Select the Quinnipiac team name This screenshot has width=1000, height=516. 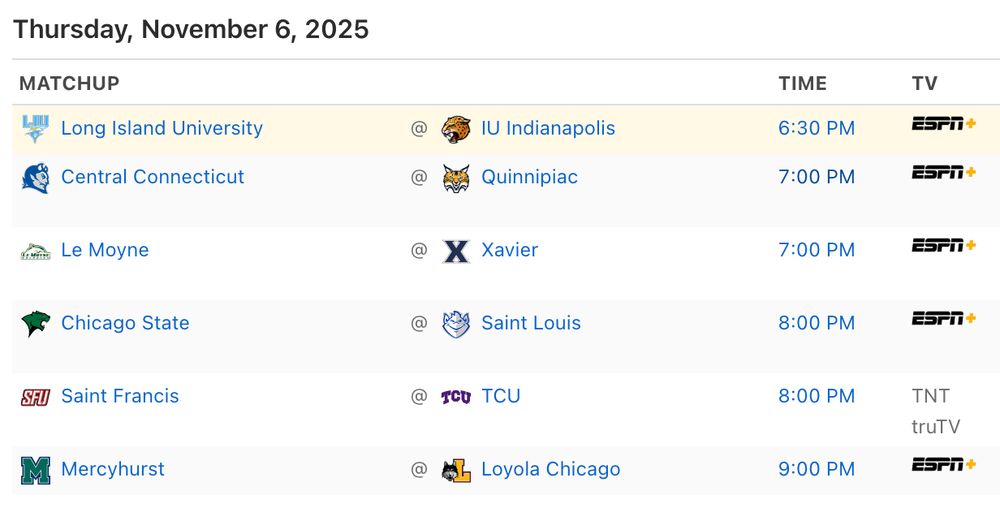pos(529,177)
